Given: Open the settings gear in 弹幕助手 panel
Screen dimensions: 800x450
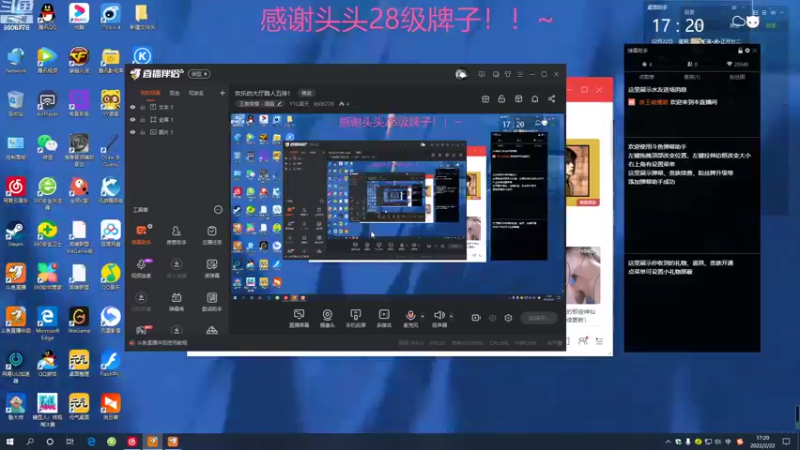Looking at the screenshot, I should [x=747, y=51].
